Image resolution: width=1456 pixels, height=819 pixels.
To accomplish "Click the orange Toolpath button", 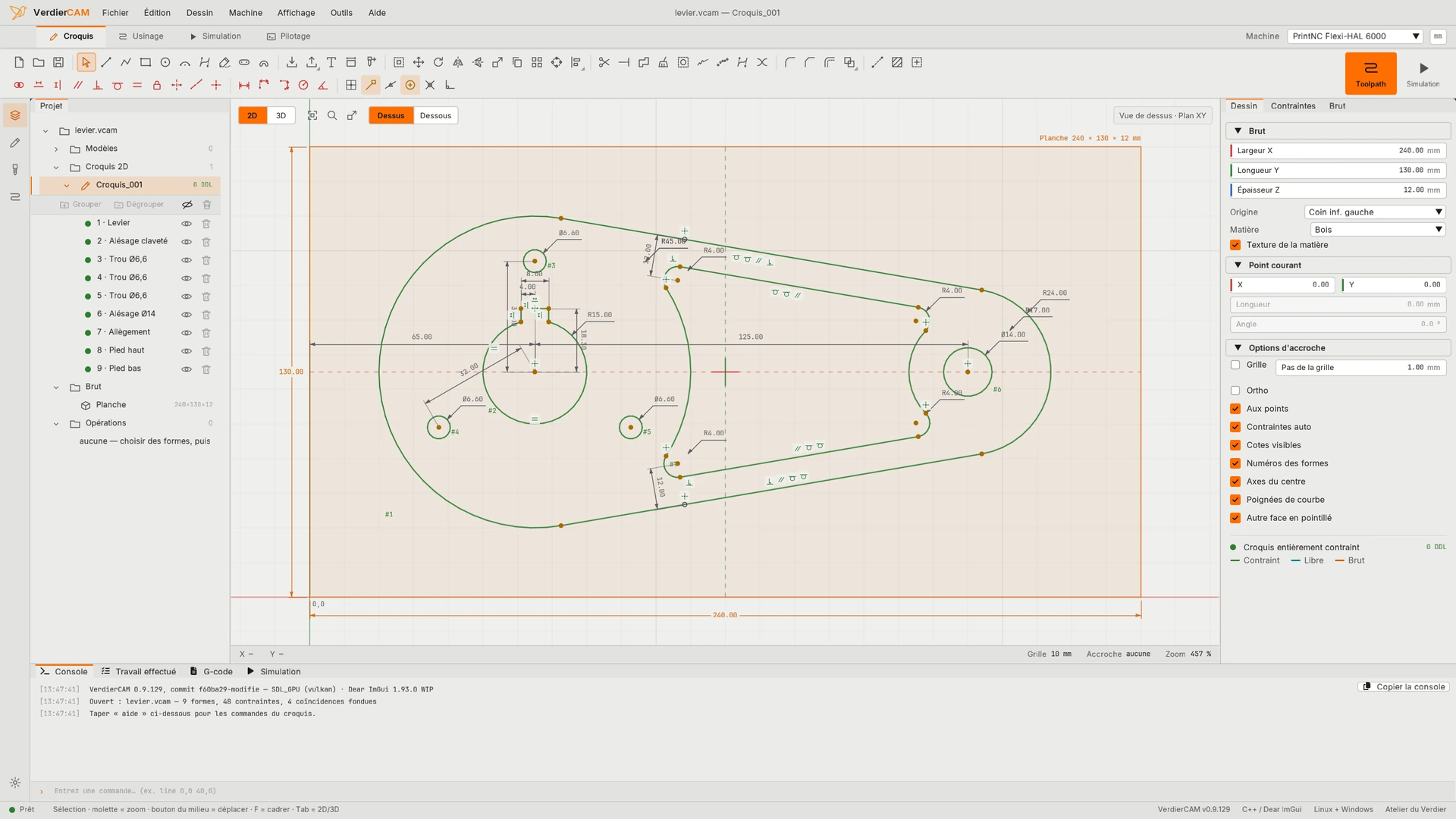I will coord(1370,74).
